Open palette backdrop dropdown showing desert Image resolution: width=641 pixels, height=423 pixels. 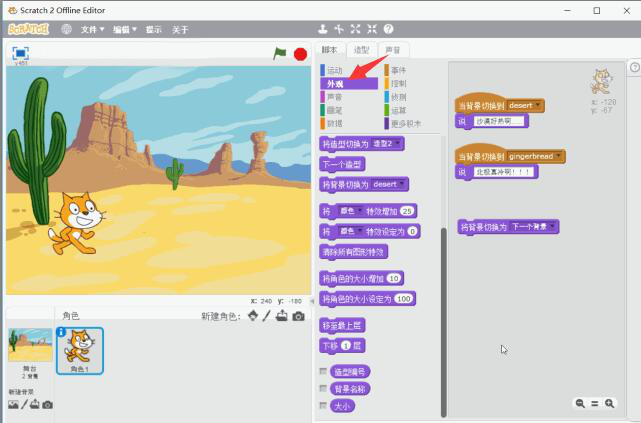(x=389, y=184)
